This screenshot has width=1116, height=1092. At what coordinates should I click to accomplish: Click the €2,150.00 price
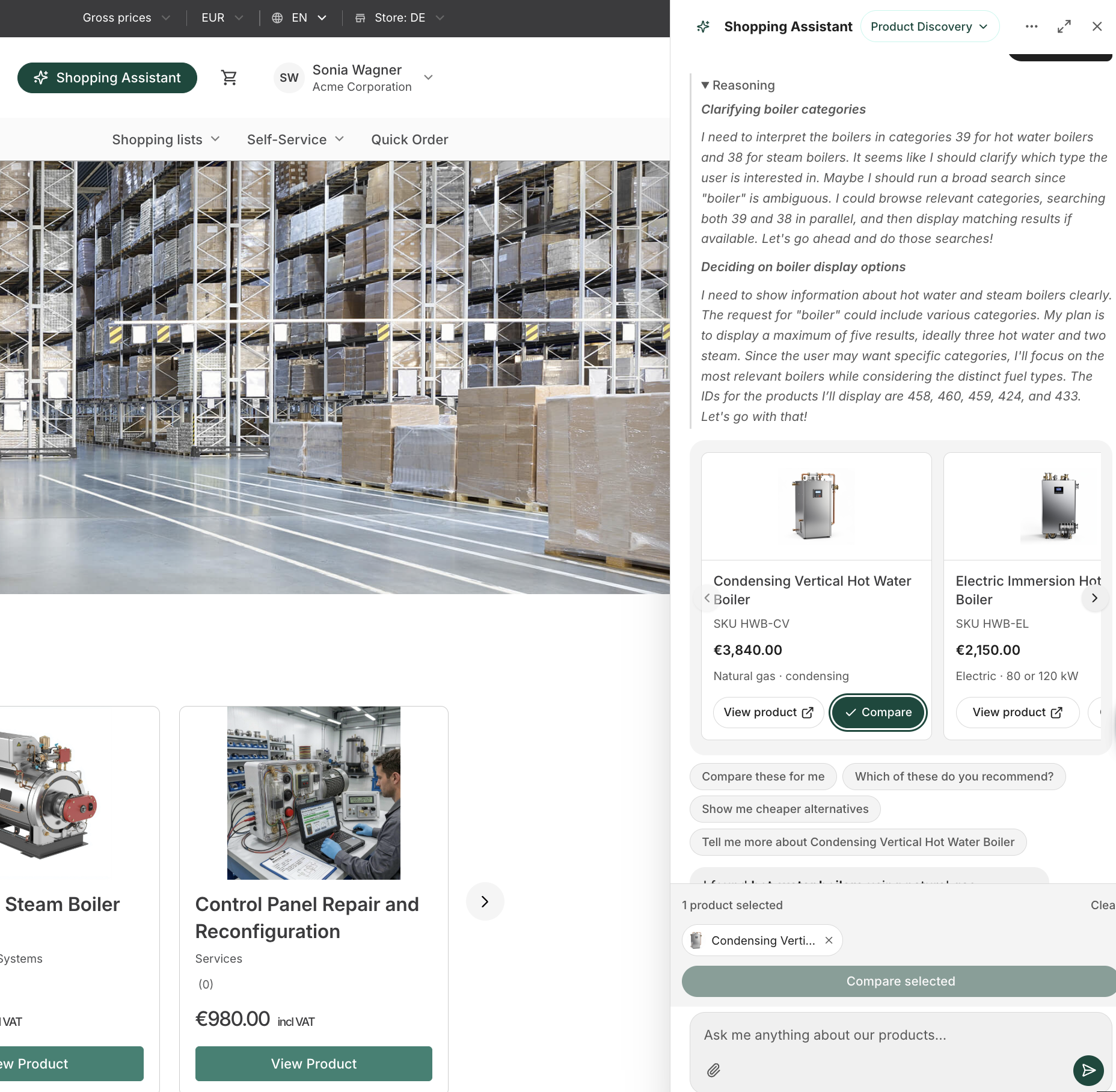point(988,651)
